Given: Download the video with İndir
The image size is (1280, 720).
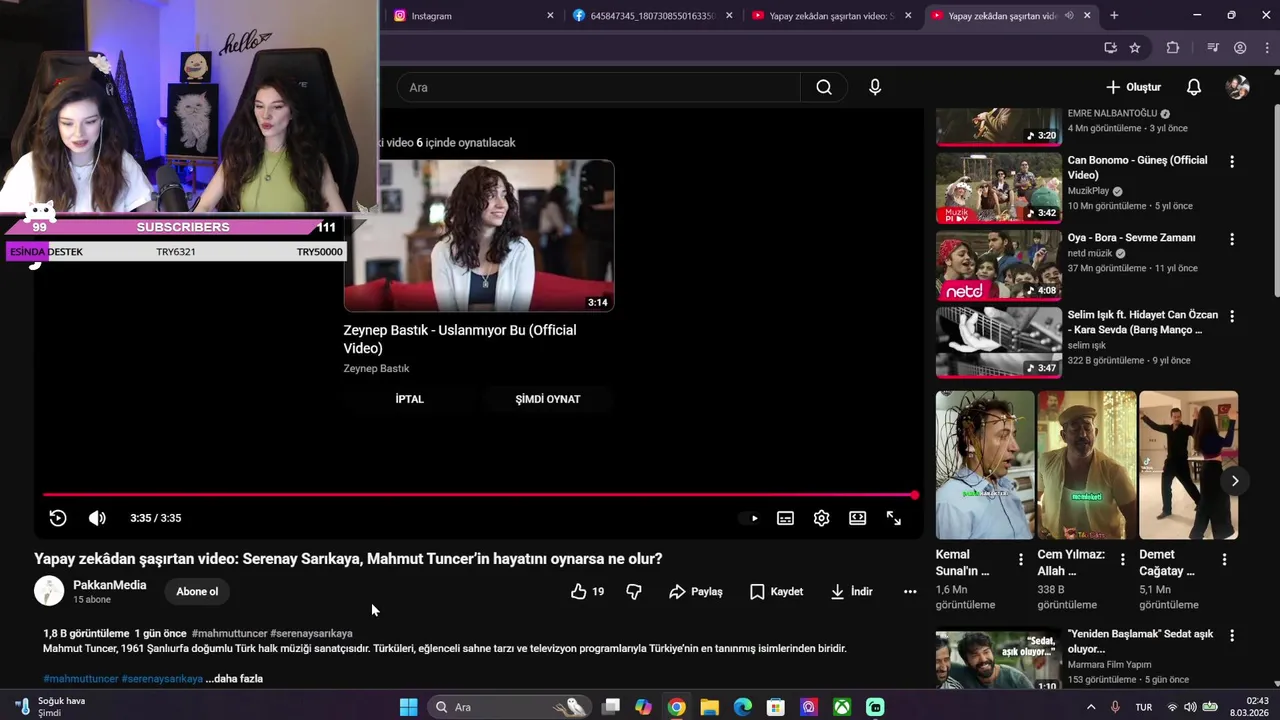Looking at the screenshot, I should [851, 592].
